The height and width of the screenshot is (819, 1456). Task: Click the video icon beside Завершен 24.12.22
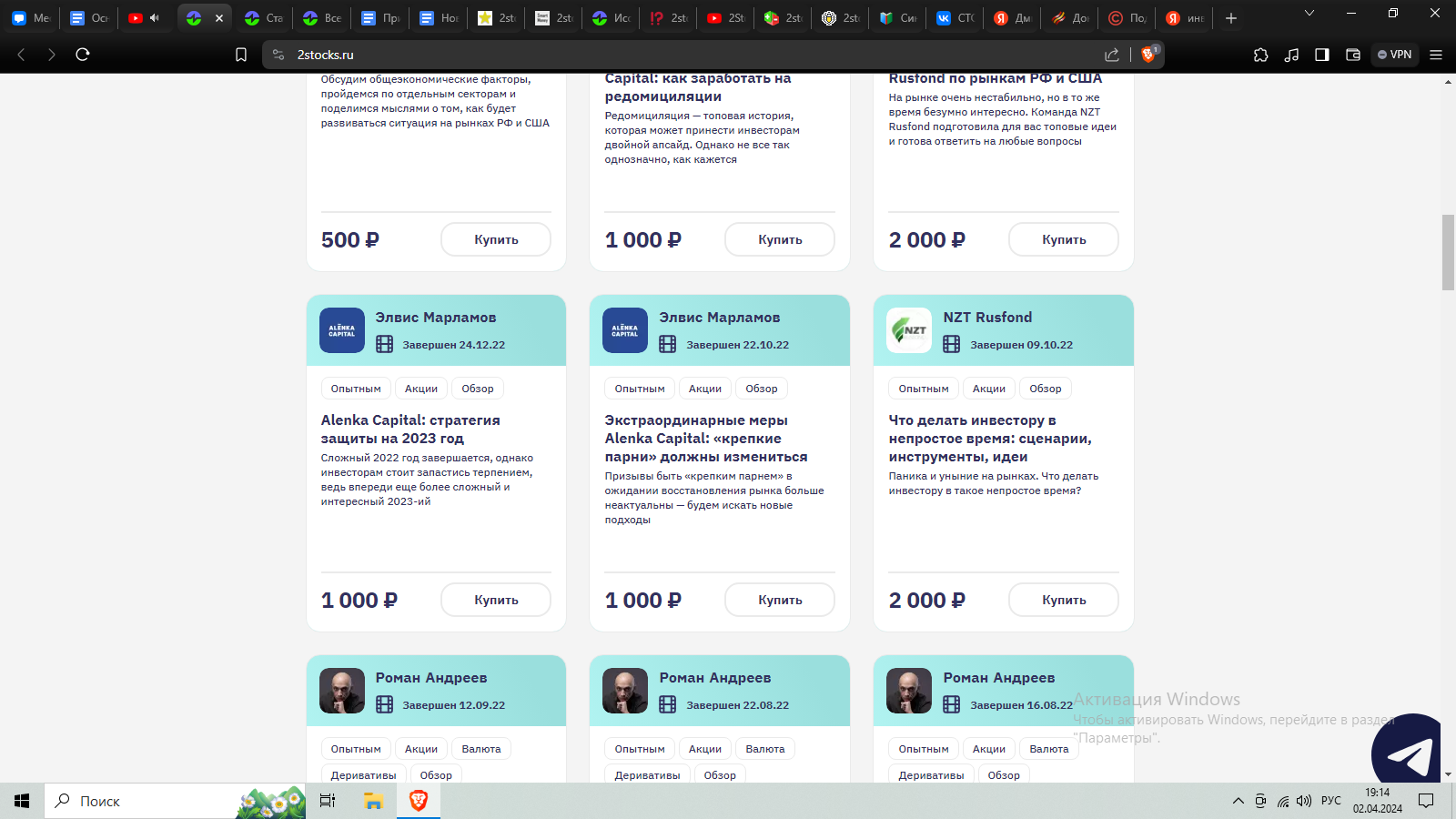coord(385,344)
